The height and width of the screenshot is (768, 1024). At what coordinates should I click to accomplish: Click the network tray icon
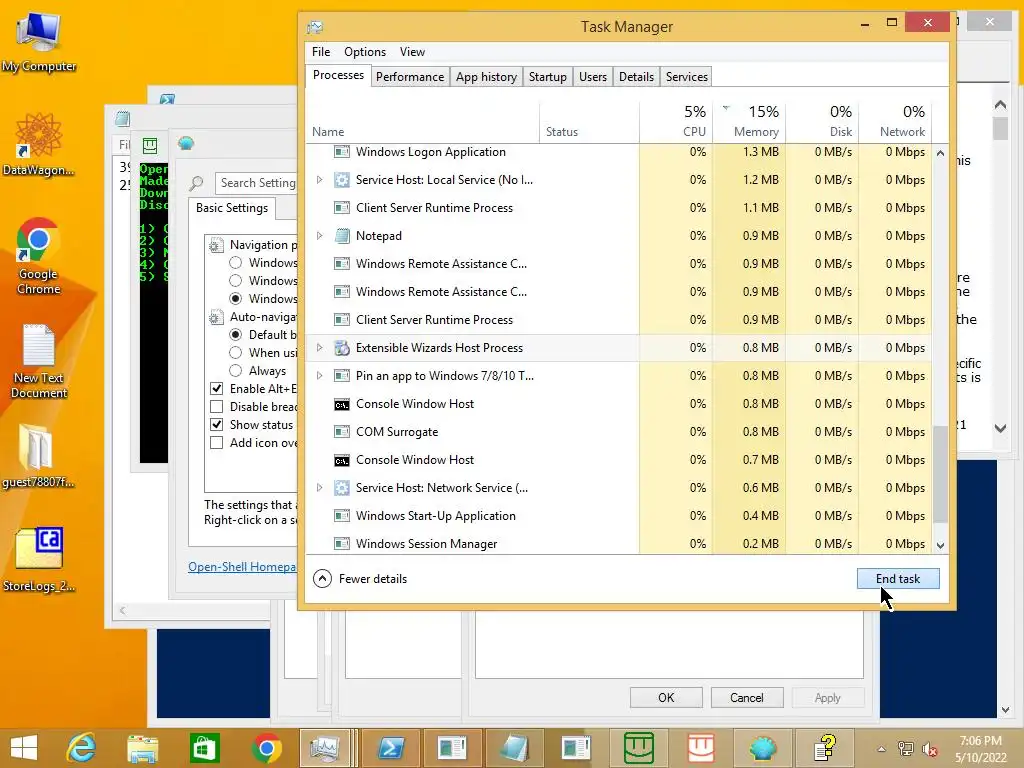[x=905, y=749]
